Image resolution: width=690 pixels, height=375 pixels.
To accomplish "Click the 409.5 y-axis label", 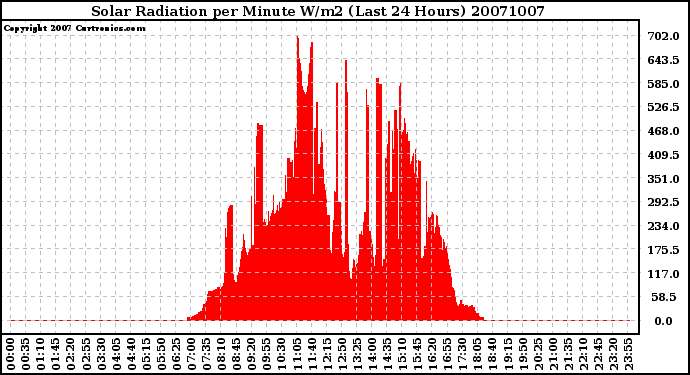I will pos(663,155).
